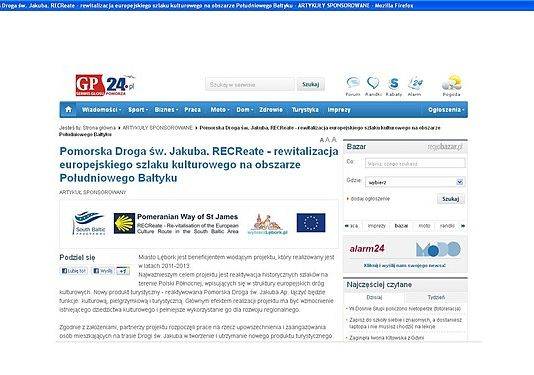Click the Facebook Lubię to button
The width and height of the screenshot is (534, 375).
pos(74,271)
